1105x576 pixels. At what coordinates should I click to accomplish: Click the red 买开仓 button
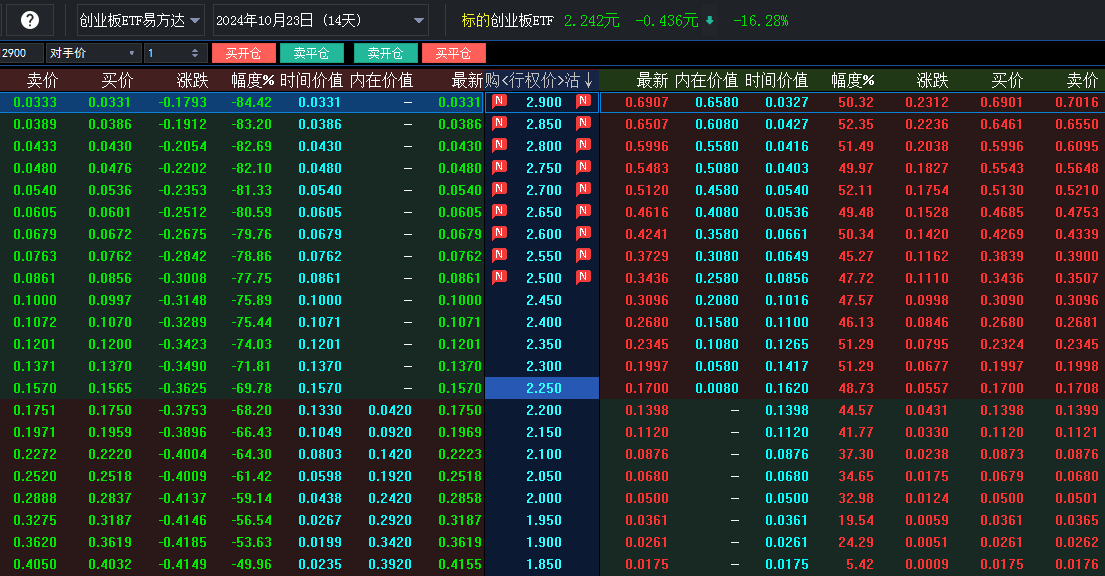coord(243,53)
